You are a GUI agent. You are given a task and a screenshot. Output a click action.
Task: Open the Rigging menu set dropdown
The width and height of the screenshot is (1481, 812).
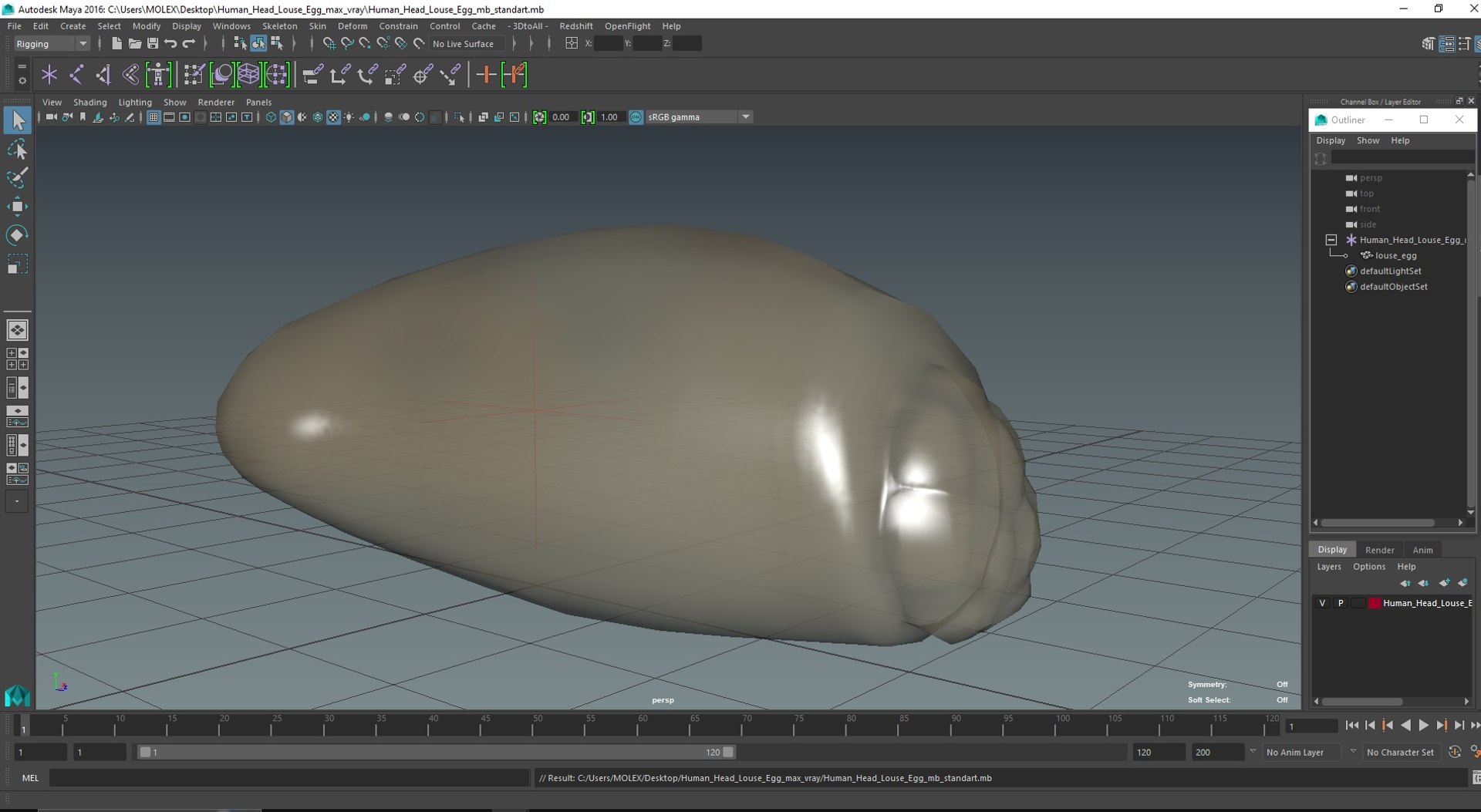(52, 44)
